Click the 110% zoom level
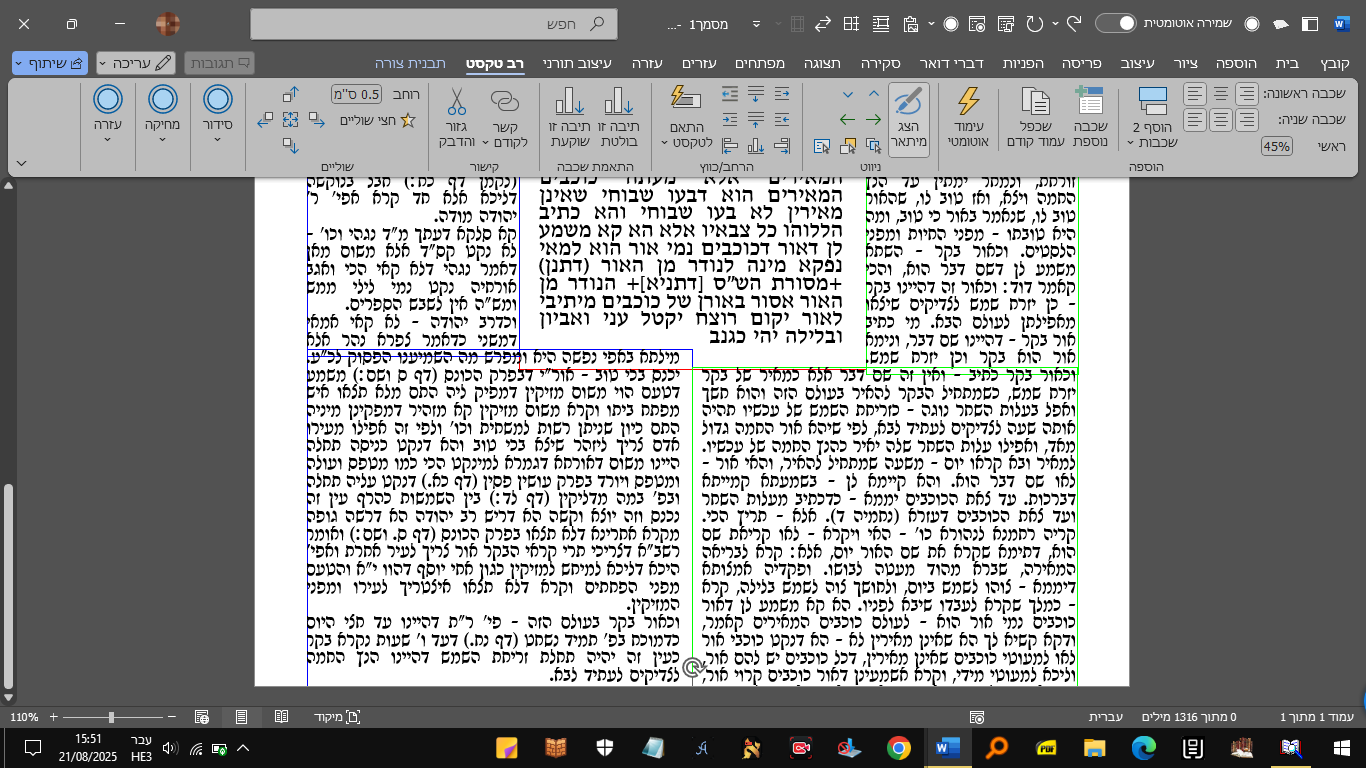The width and height of the screenshot is (1366, 768). tap(24, 717)
